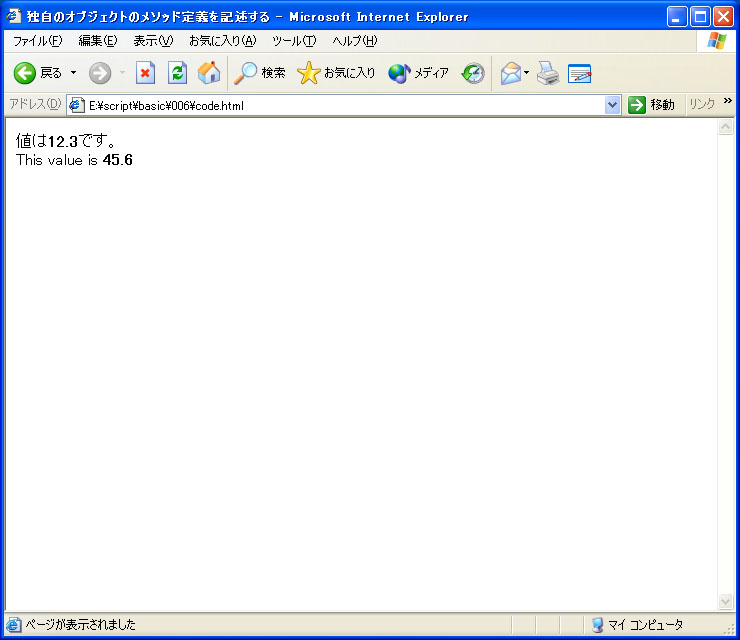This screenshot has width=740, height=640.
Task: Expand the address bar dropdown list
Action: pyautogui.click(x=613, y=105)
